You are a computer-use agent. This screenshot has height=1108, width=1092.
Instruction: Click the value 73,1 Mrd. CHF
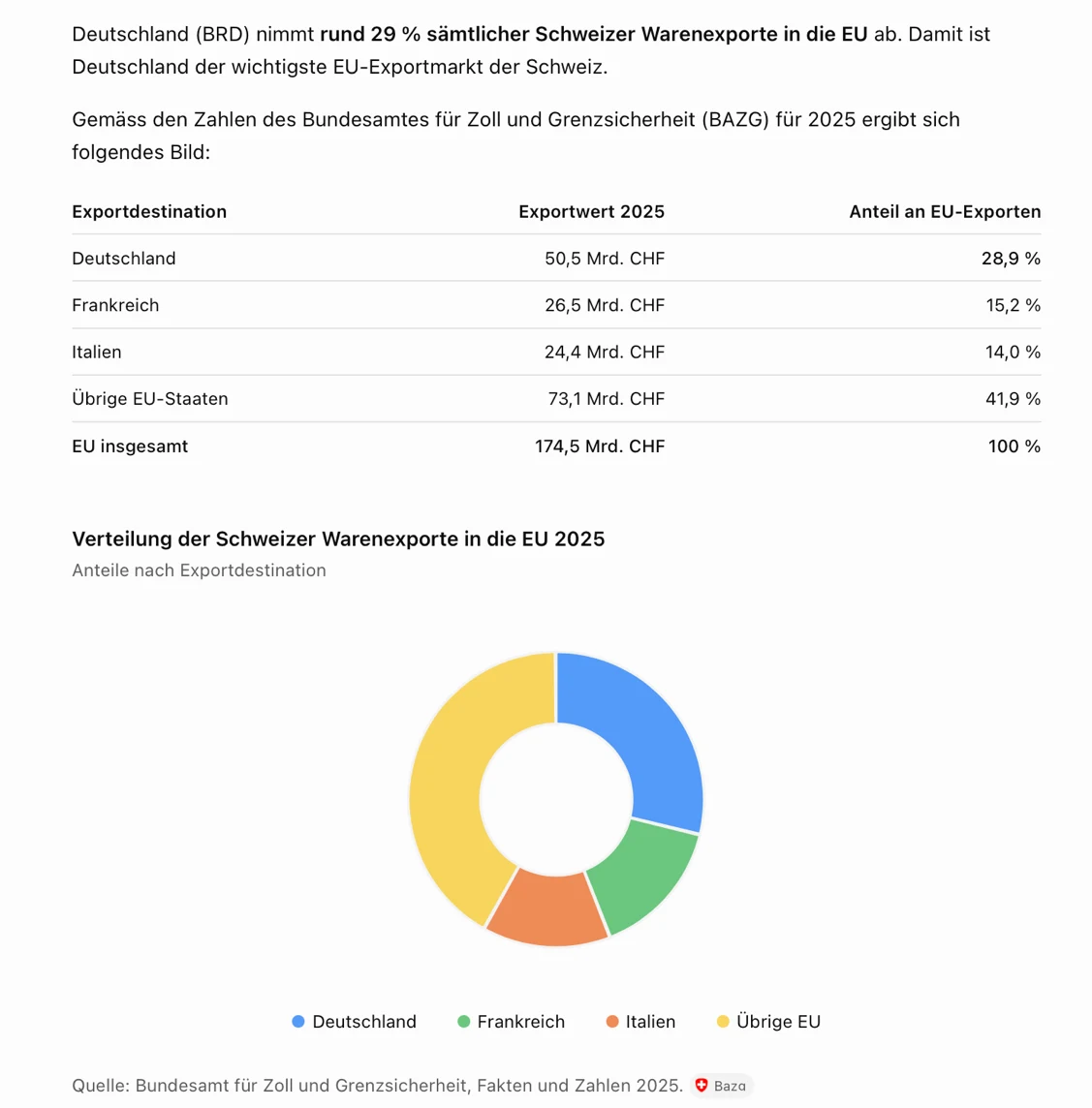pyautogui.click(x=607, y=398)
